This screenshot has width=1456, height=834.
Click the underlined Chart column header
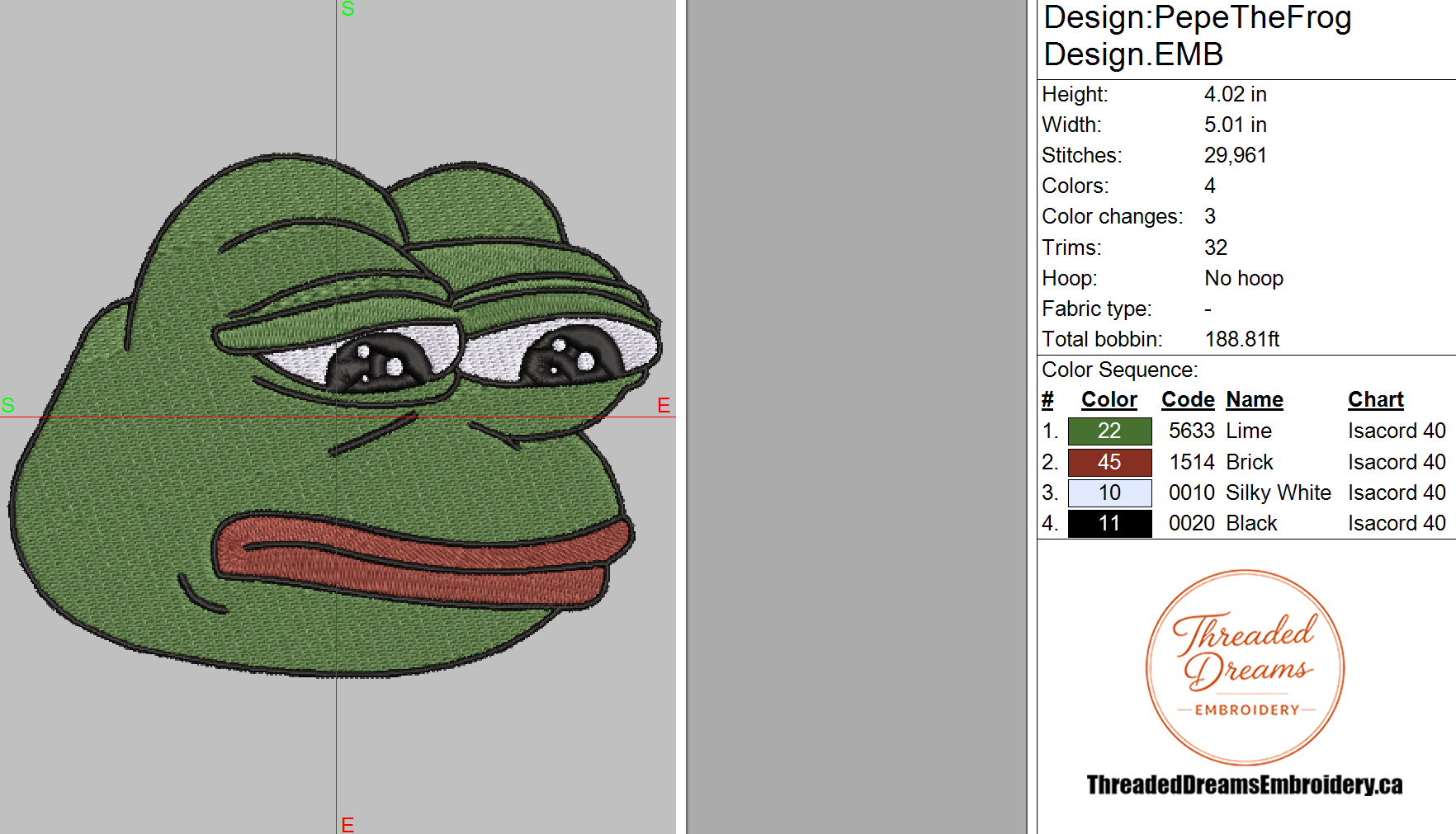pyautogui.click(x=1376, y=399)
